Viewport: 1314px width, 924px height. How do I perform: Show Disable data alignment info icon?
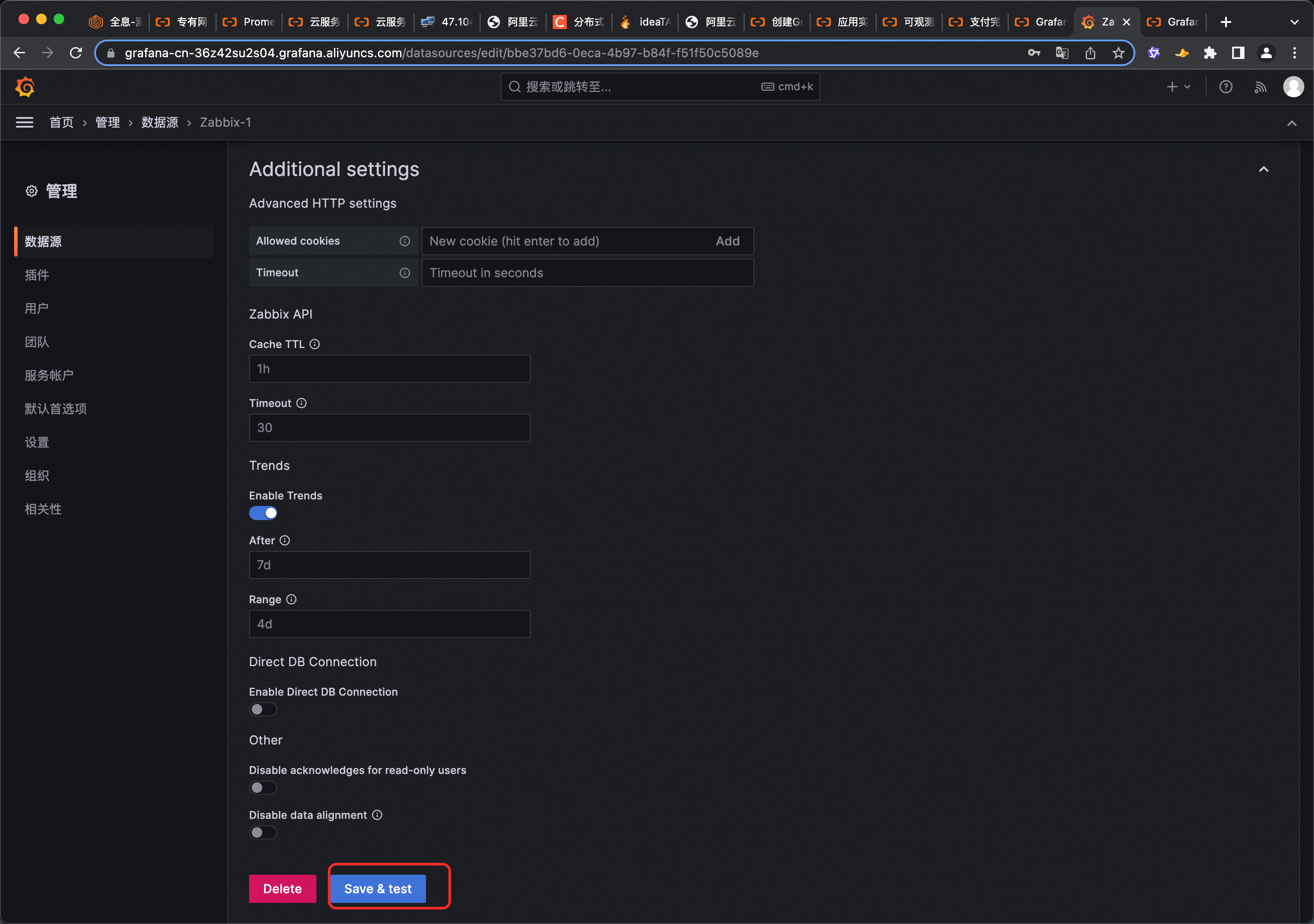(x=377, y=815)
